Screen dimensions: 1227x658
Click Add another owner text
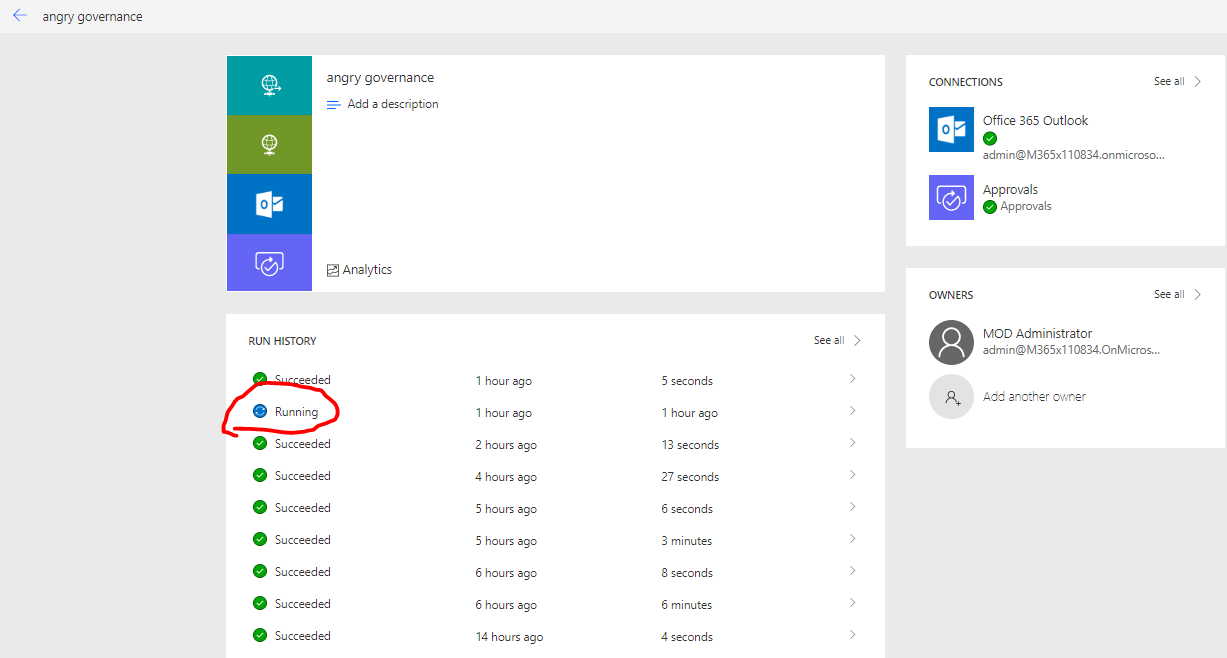click(1034, 397)
